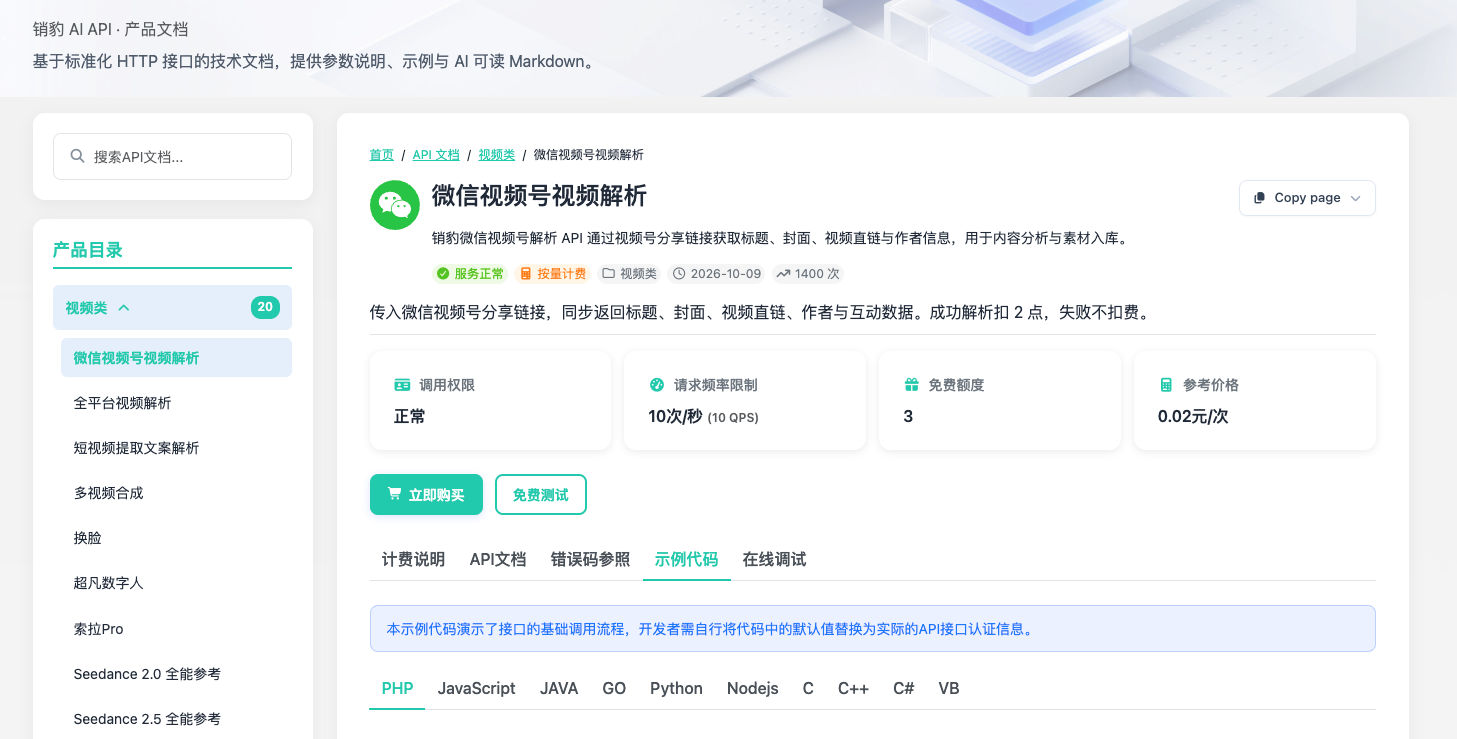Click the 免费测试 button
The image size is (1457, 739).
pyautogui.click(x=541, y=494)
